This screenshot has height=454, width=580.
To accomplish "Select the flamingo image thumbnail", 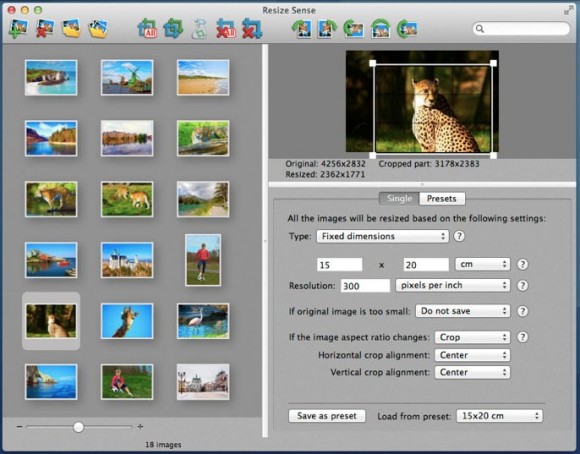I will (x=203, y=321).
